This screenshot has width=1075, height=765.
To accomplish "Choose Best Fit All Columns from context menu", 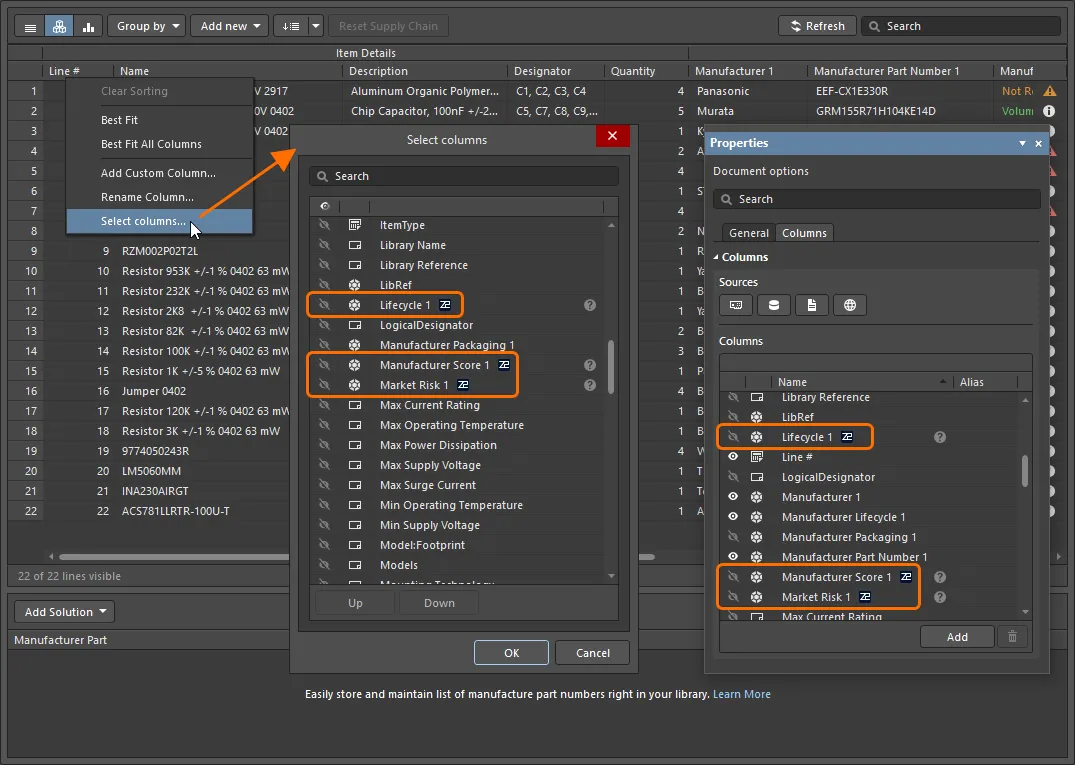I will [x=151, y=144].
